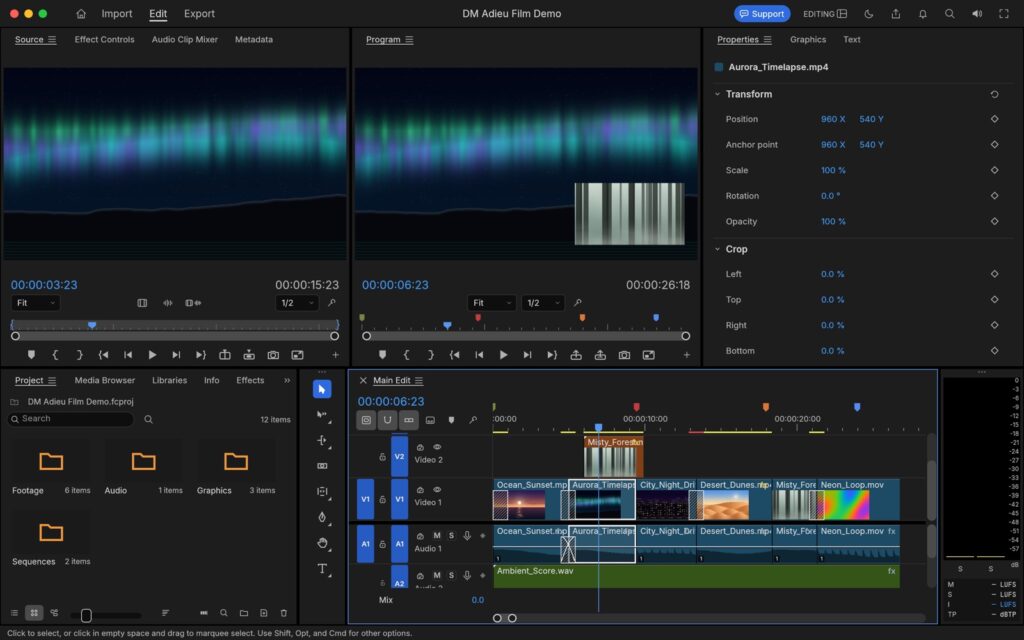Switch Project panel to list view
The image size is (1024, 640).
(x=14, y=613)
